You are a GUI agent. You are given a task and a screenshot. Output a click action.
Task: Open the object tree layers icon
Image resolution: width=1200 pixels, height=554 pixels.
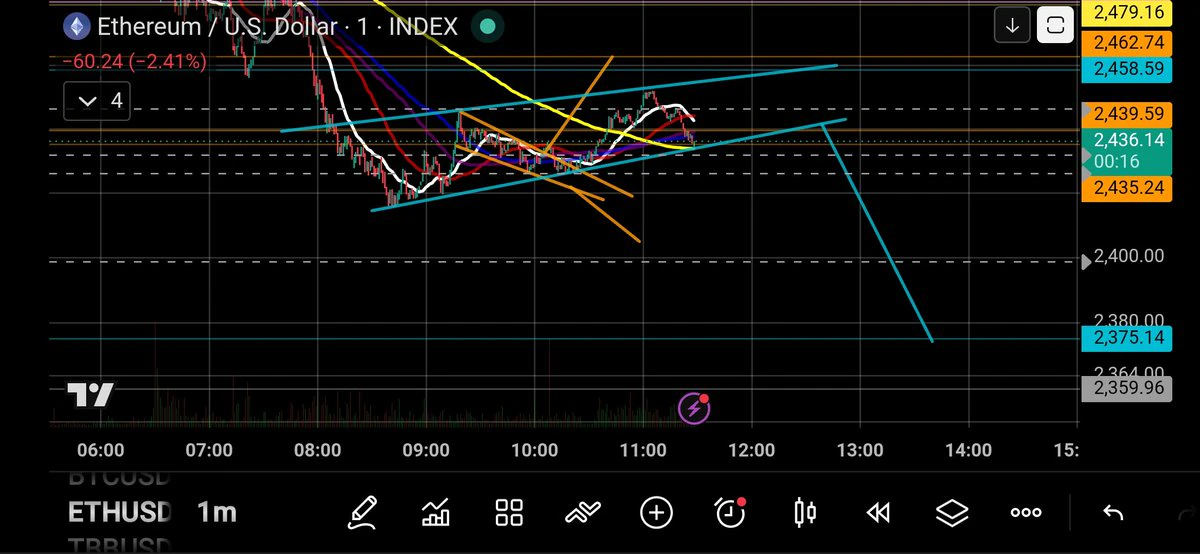[x=952, y=513]
